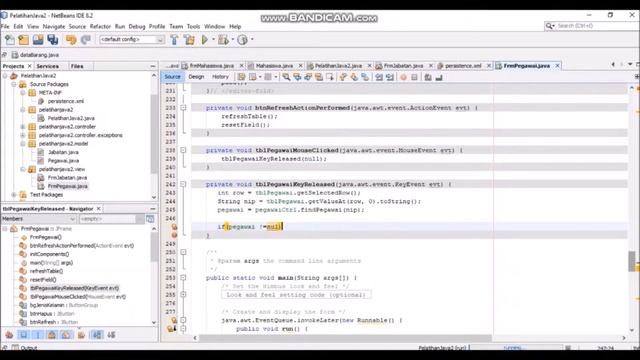Switch to FrmJabatan.java editor tab

(x=403, y=66)
